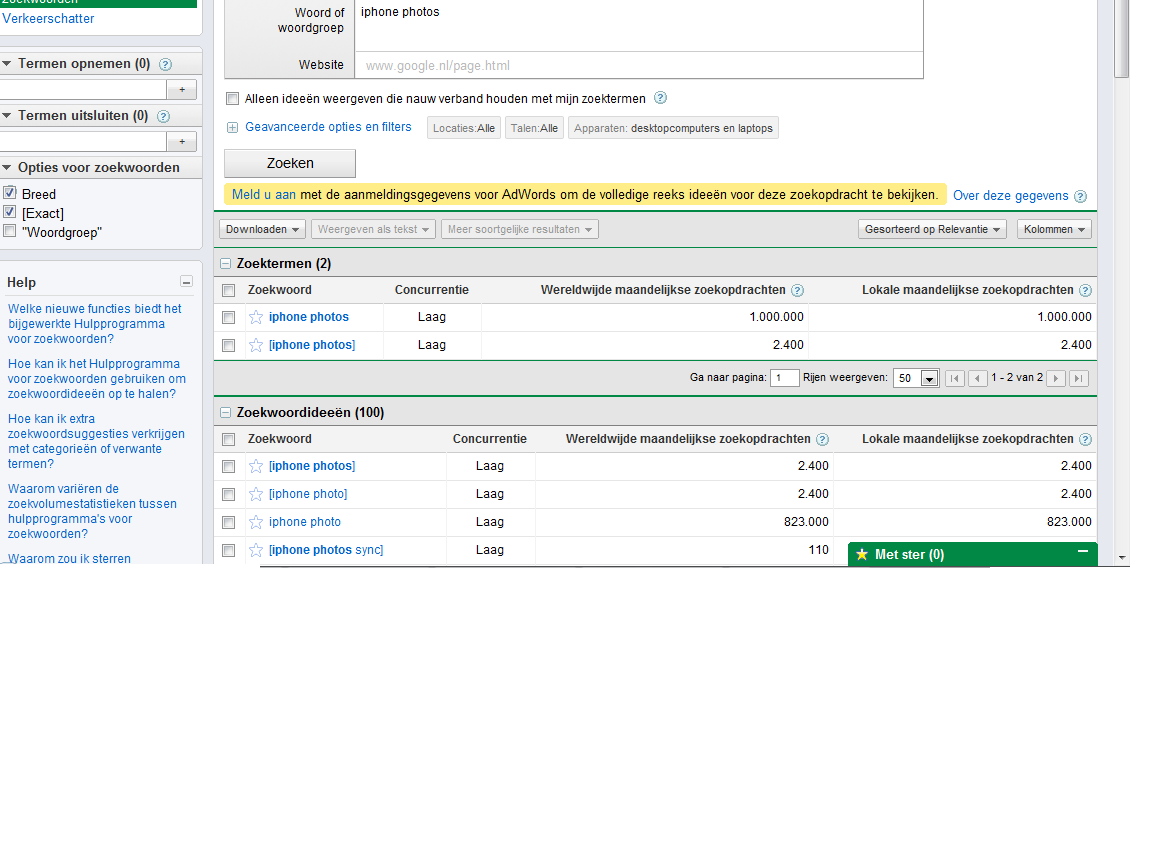Collapse the Termen opnemen section
Image resolution: width=1152 pixels, height=864 pixels.
(7, 64)
